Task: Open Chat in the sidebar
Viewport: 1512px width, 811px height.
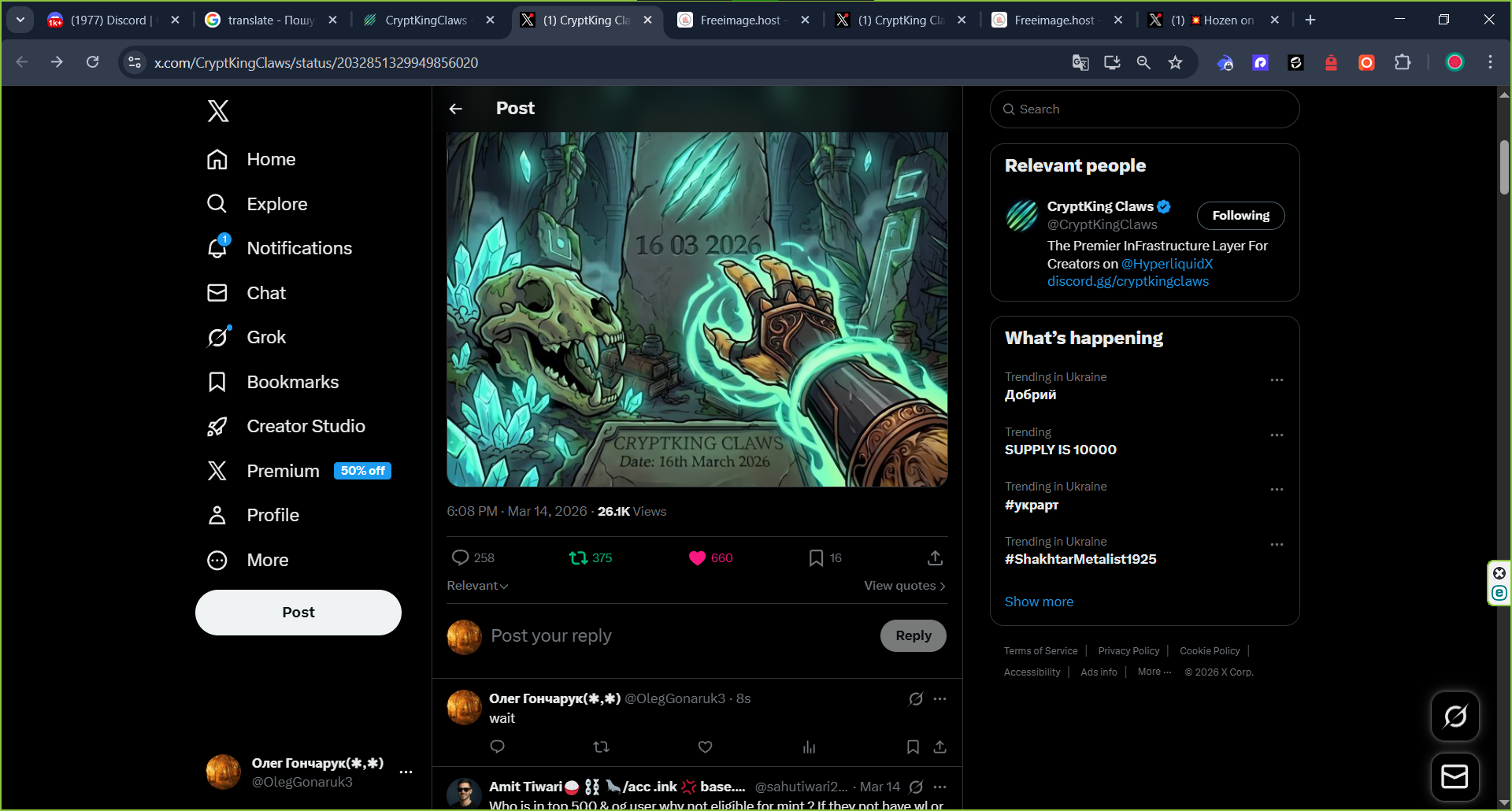Action: [246, 293]
